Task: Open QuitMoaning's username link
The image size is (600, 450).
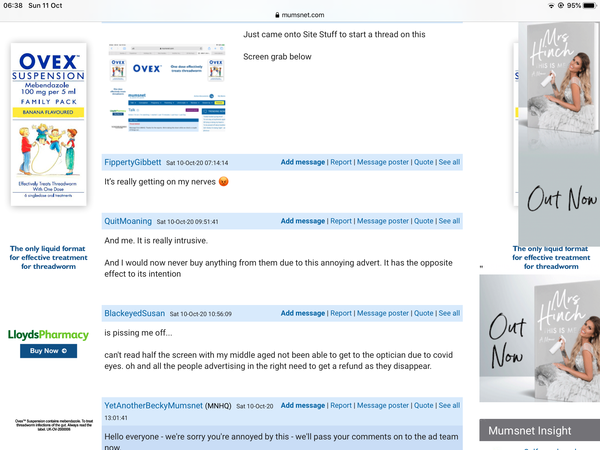Action: tap(128, 221)
